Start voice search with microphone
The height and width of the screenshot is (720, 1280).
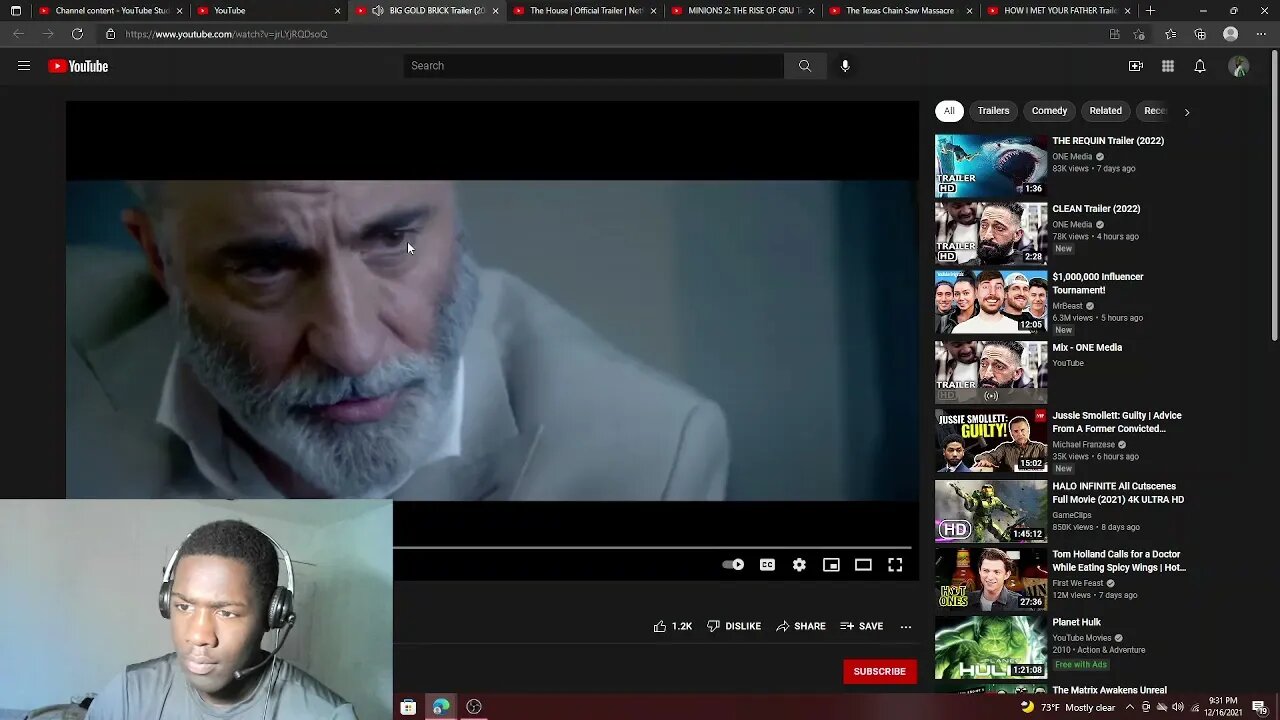click(x=845, y=66)
